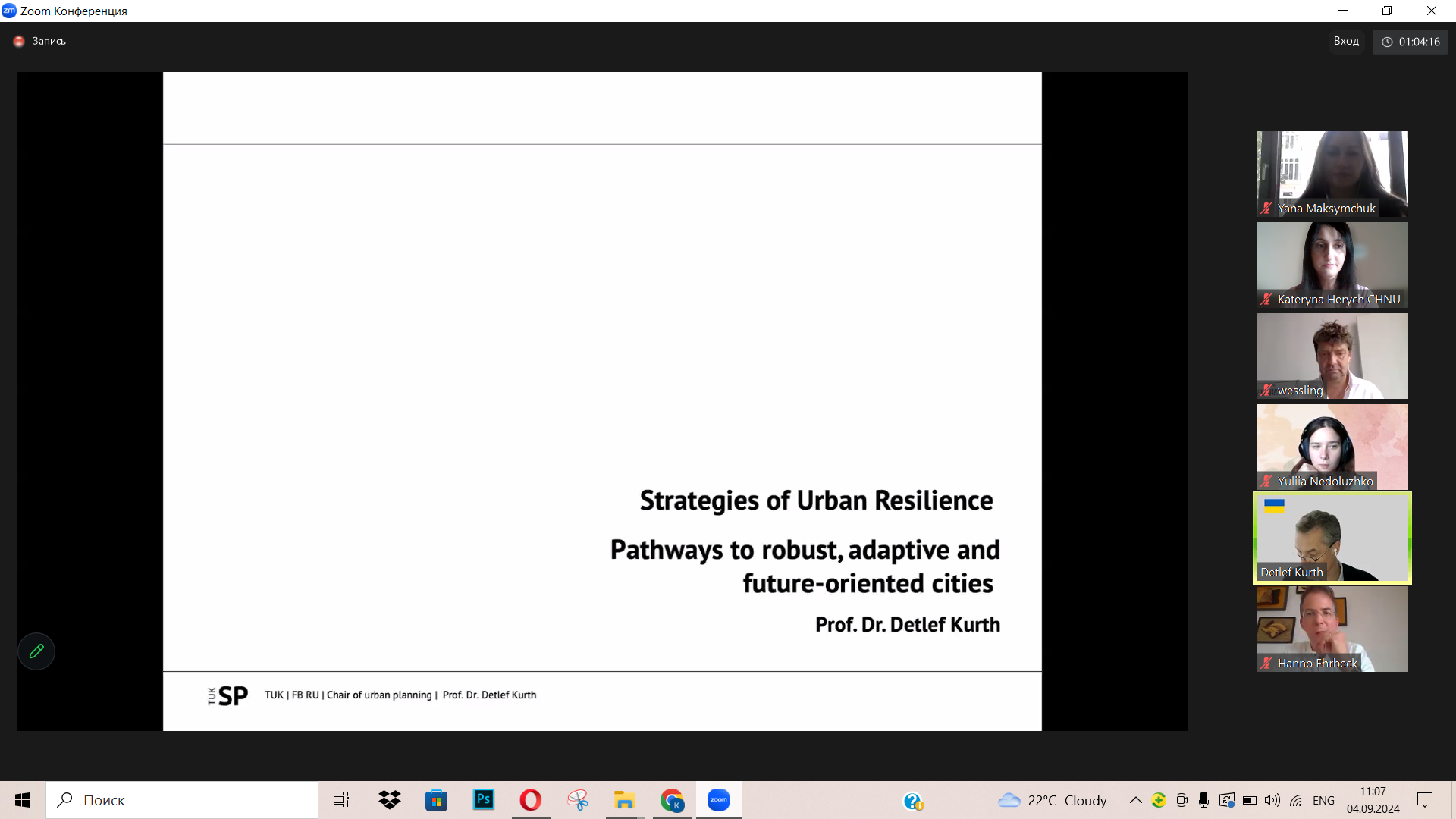Click the Zoom app taskbar icon
This screenshot has height=819, width=1456.
pyautogui.click(x=719, y=800)
